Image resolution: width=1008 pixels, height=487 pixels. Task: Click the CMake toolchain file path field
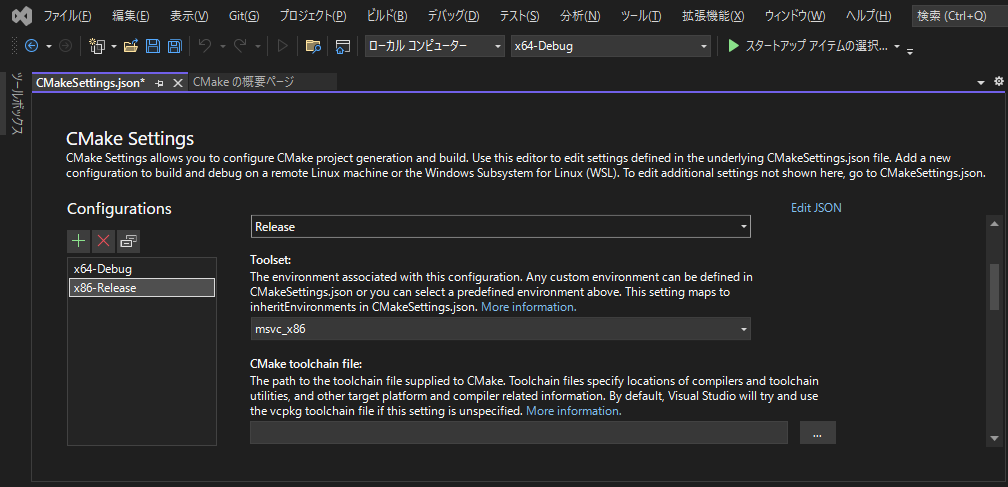(519, 433)
